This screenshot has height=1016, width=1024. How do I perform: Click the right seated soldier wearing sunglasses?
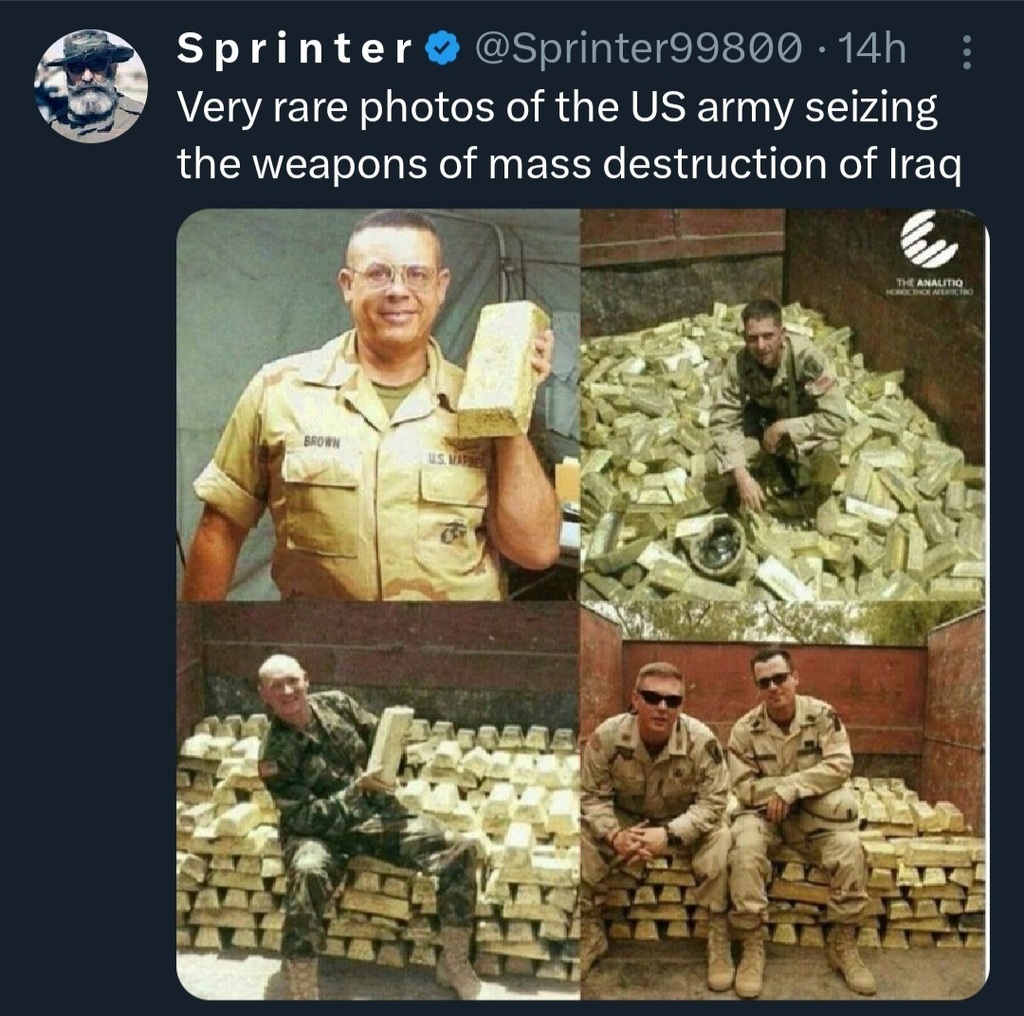click(793, 816)
